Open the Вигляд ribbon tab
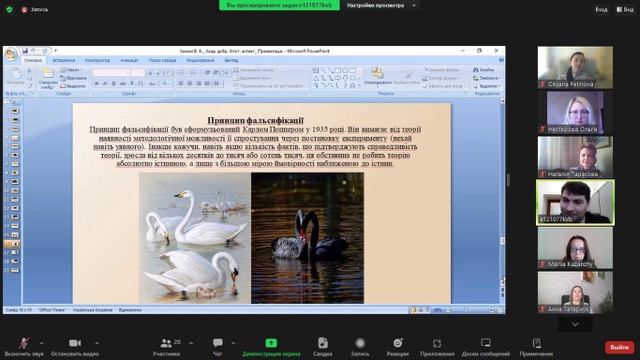This screenshot has height=360, width=640. [231, 60]
